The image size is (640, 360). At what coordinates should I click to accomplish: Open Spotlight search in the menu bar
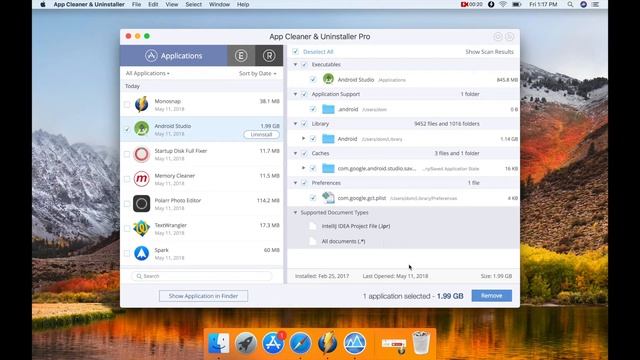coord(570,4)
